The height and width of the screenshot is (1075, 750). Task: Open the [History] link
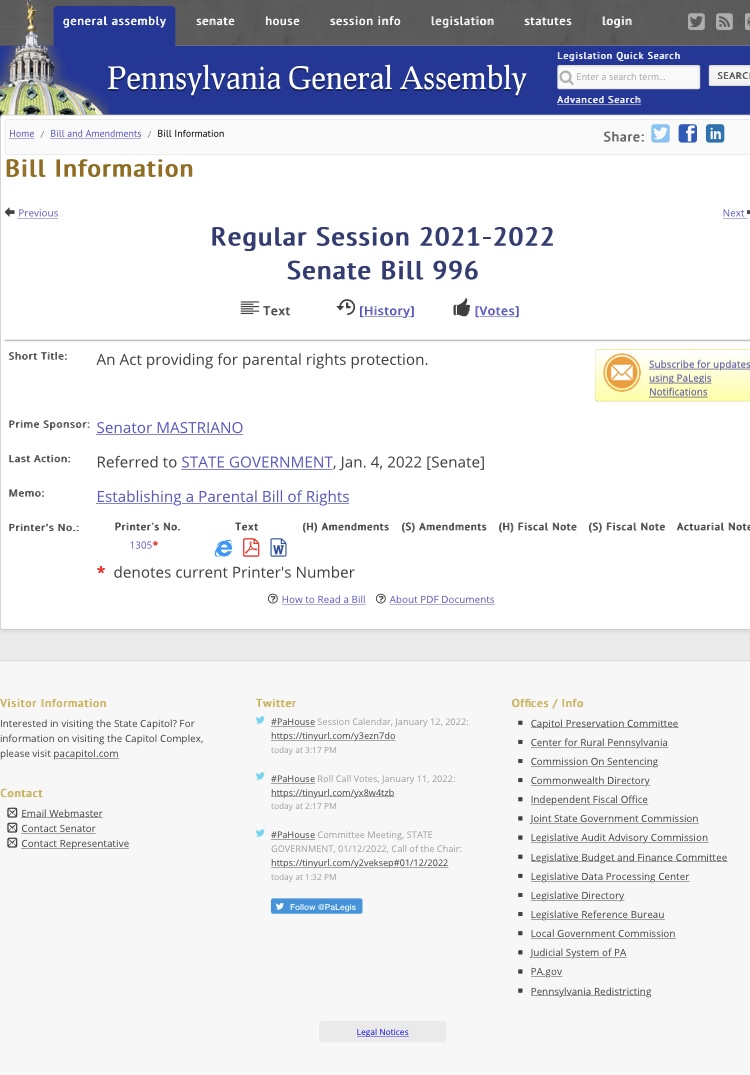click(387, 311)
